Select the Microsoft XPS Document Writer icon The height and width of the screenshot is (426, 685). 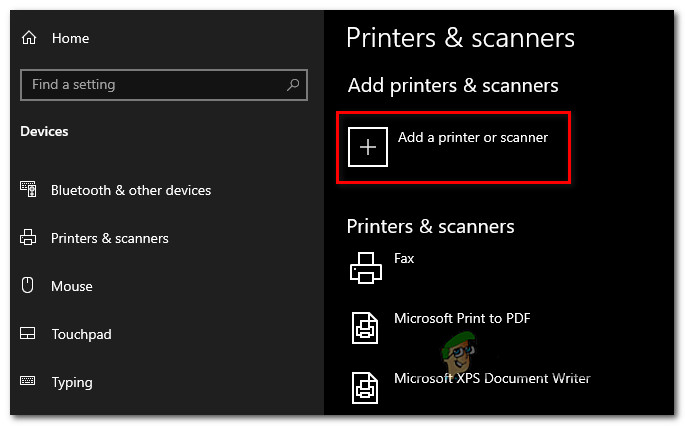click(x=365, y=388)
